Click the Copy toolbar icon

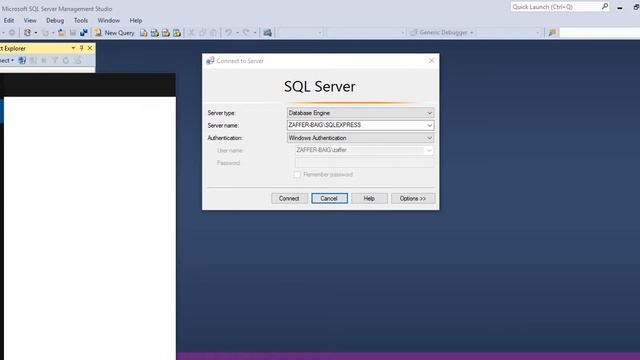[x=202, y=33]
